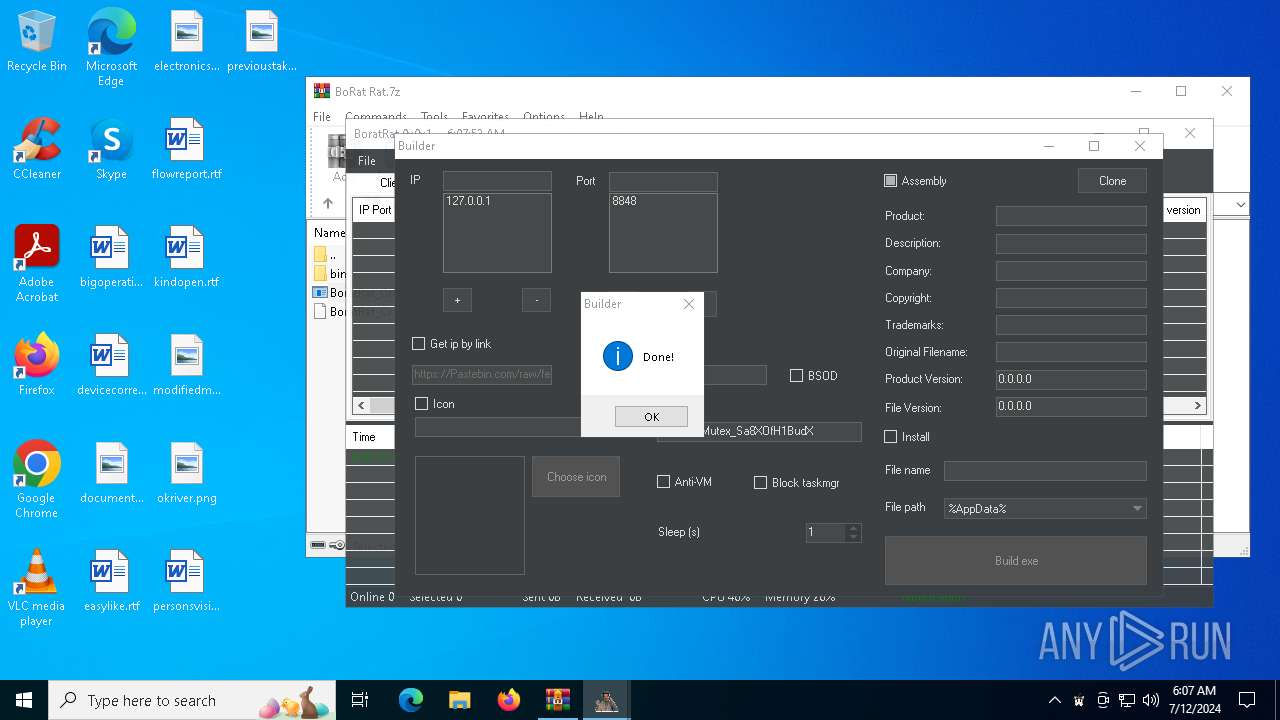Click the File Version field
Image resolution: width=1280 pixels, height=720 pixels.
(1071, 407)
